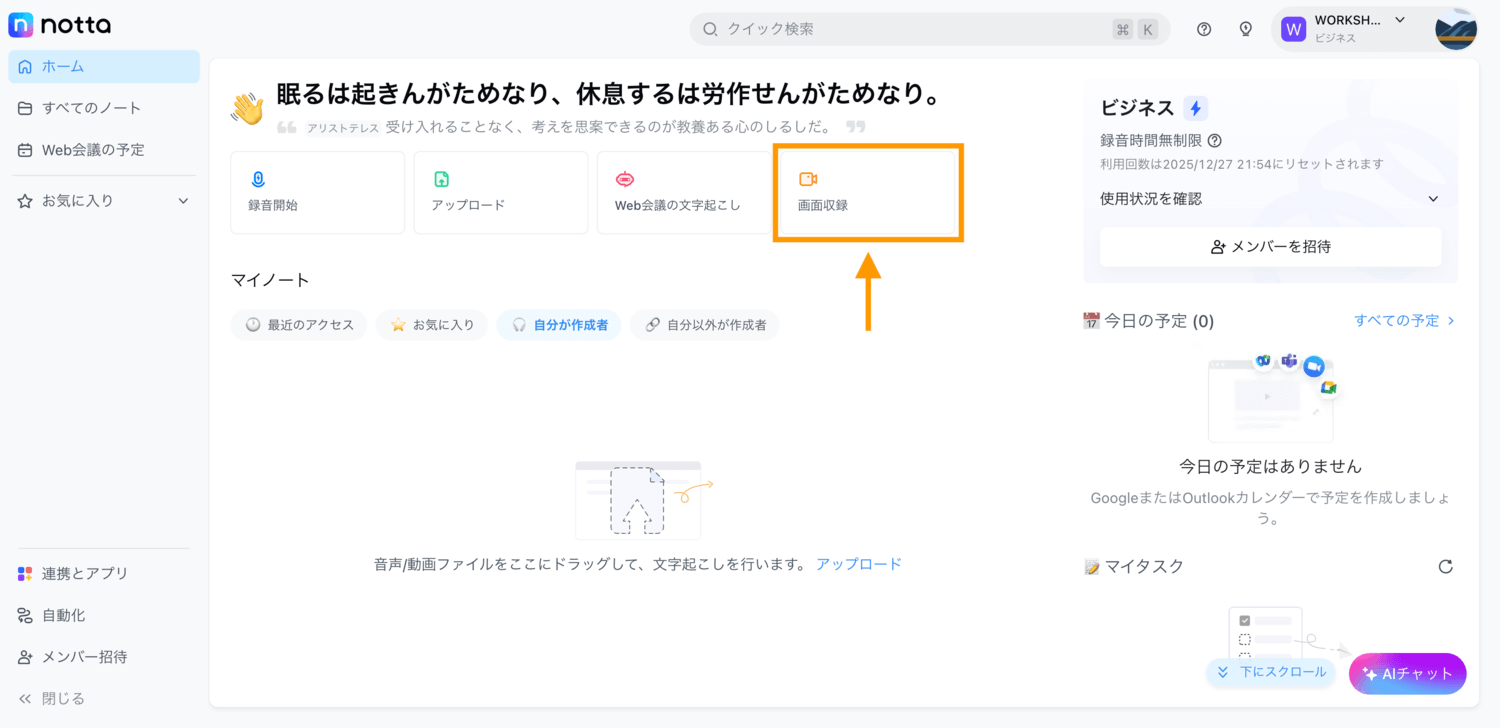1500x728 pixels.
Task: Refresh マイタスク with reload icon
Action: [1445, 567]
